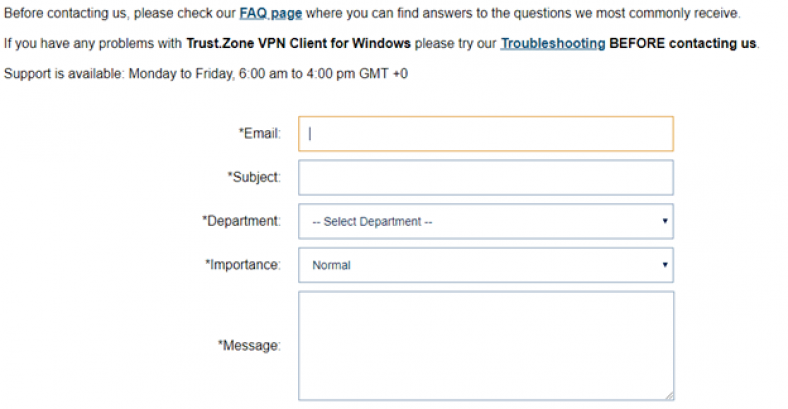
Task: Open the FAQ page link
Action: click(270, 14)
